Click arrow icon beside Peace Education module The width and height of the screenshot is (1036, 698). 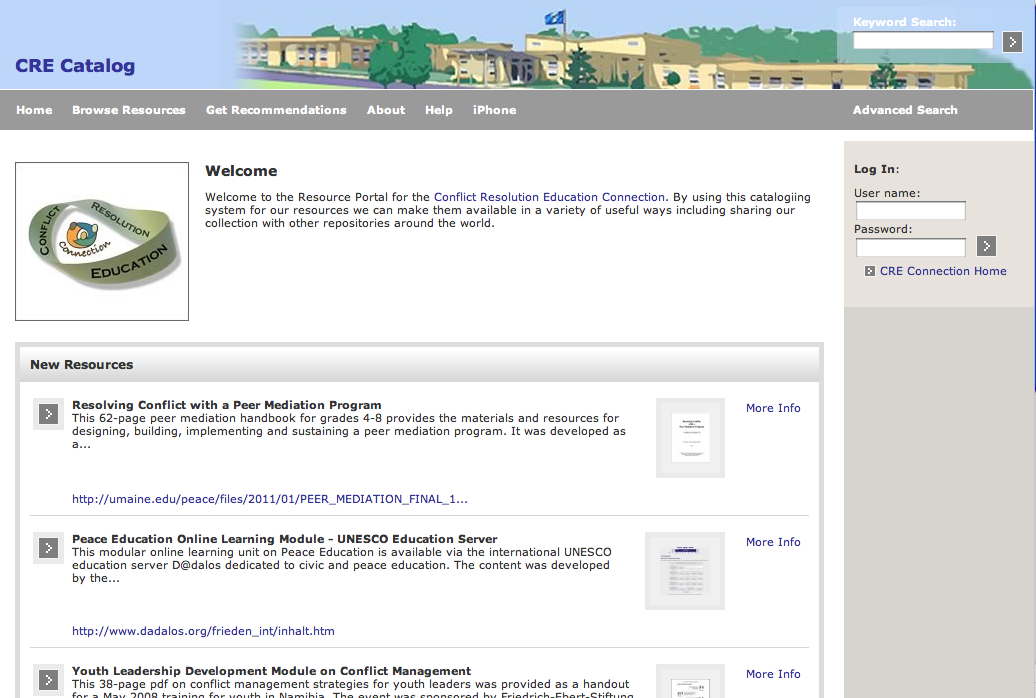pos(48,547)
